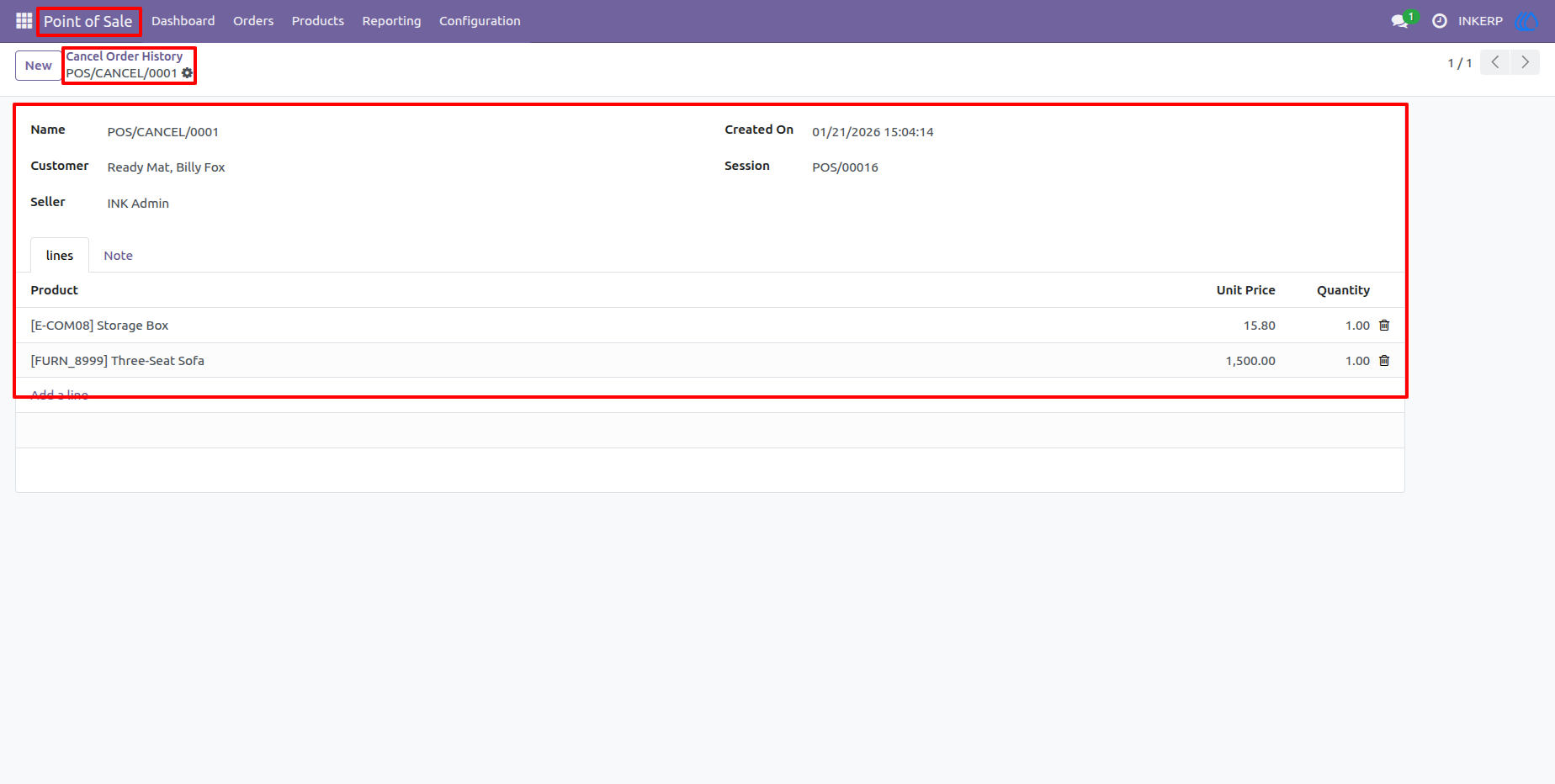
Task: Open the conversations chat icon
Action: pyautogui.click(x=1400, y=21)
